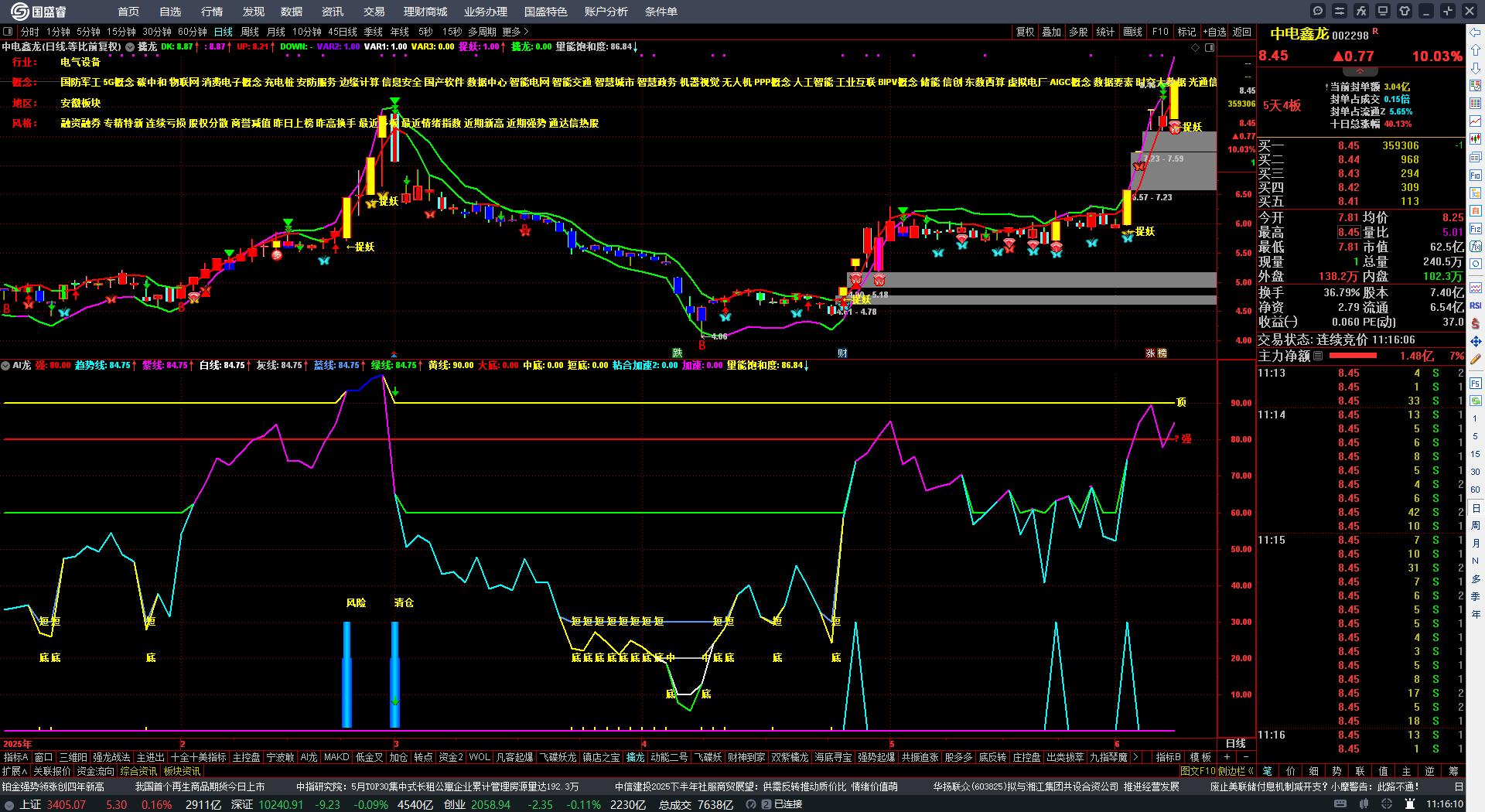Open the 行情 menu
1485x812 pixels.
coord(212,12)
